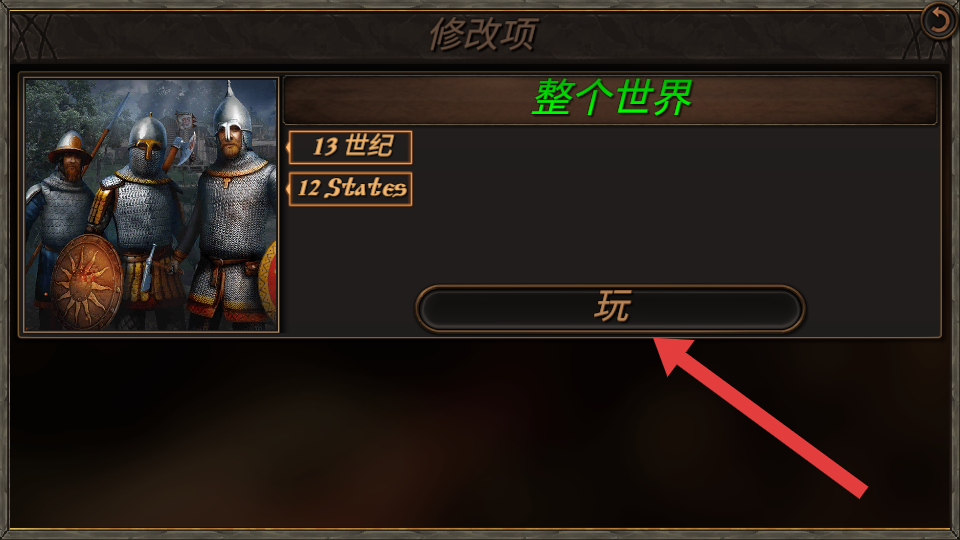The image size is (960, 540).
Task: Click the 修改项 header title
Action: [x=484, y=34]
